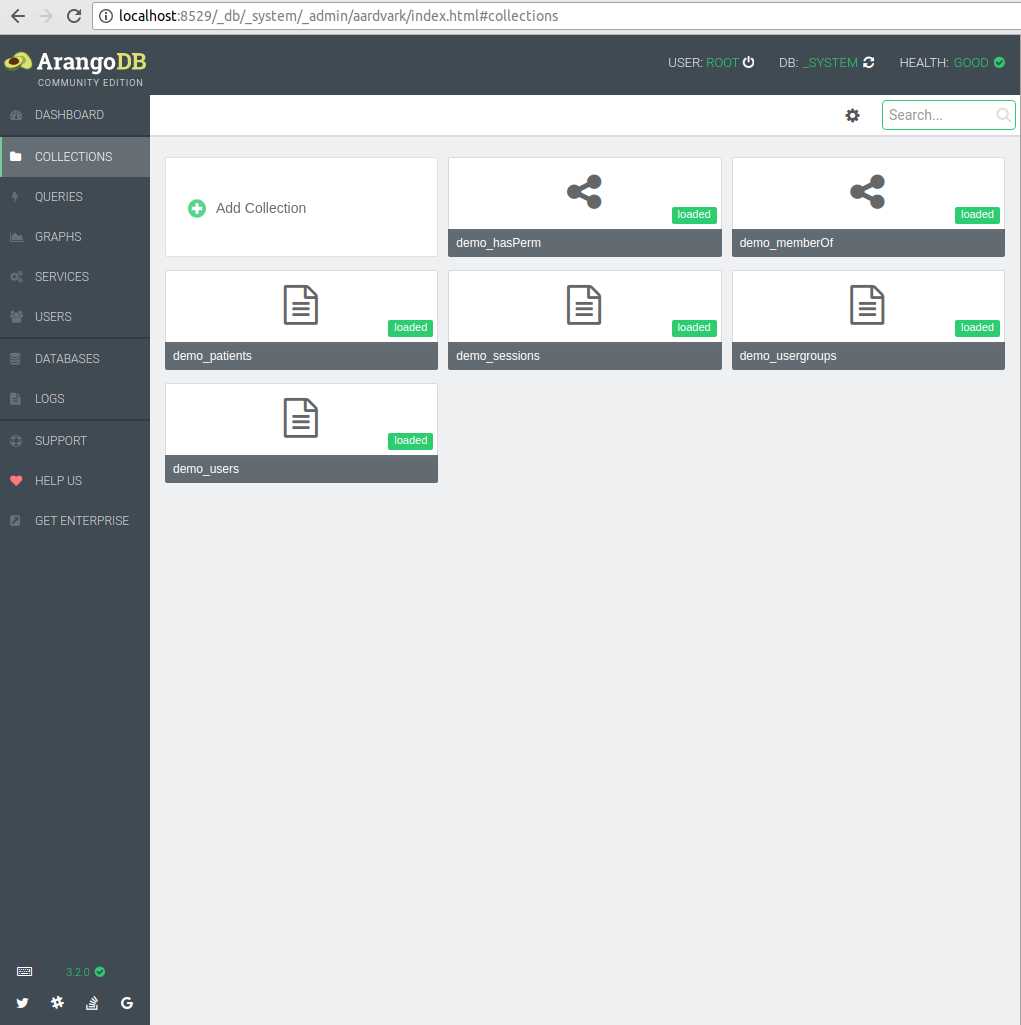Image resolution: width=1021 pixels, height=1025 pixels.
Task: Open the demo_sessions collection name bar
Action: (584, 356)
